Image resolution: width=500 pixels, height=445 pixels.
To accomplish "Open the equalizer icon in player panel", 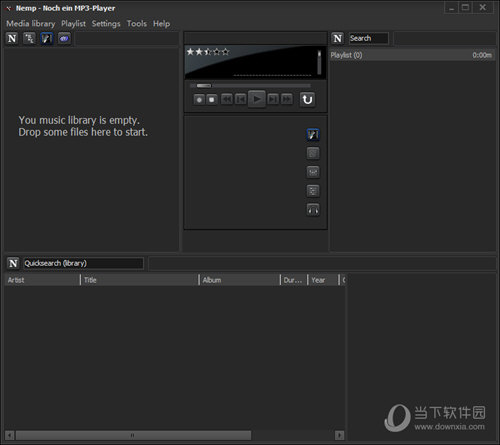I will point(313,191).
